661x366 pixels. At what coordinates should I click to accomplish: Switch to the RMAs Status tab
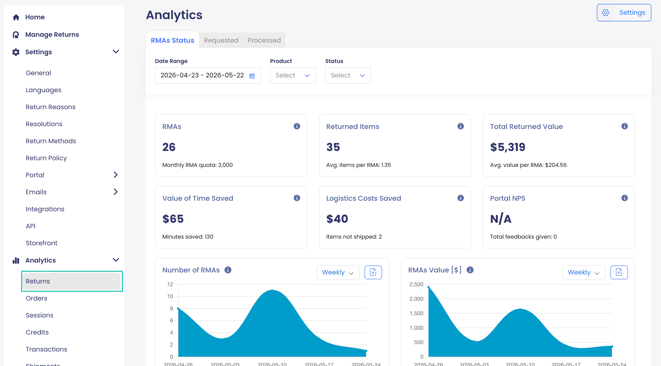[x=172, y=40]
